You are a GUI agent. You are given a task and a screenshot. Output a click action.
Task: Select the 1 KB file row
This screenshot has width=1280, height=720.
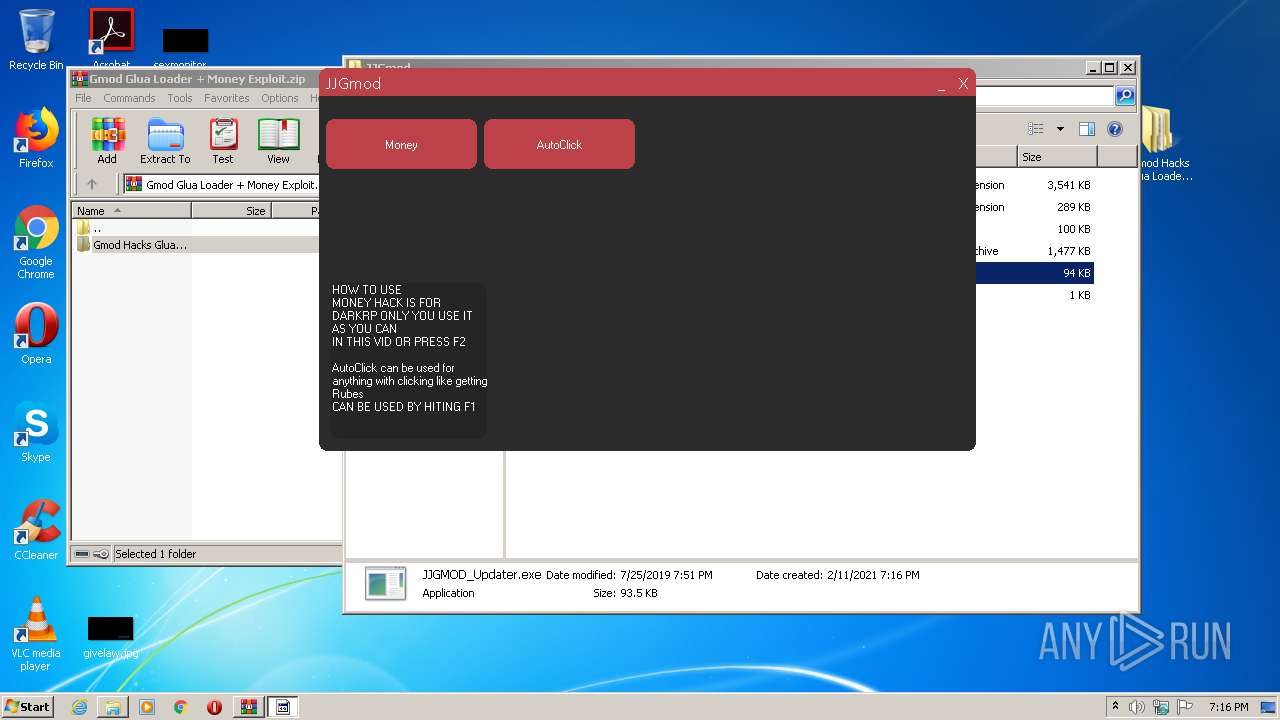pos(1034,295)
